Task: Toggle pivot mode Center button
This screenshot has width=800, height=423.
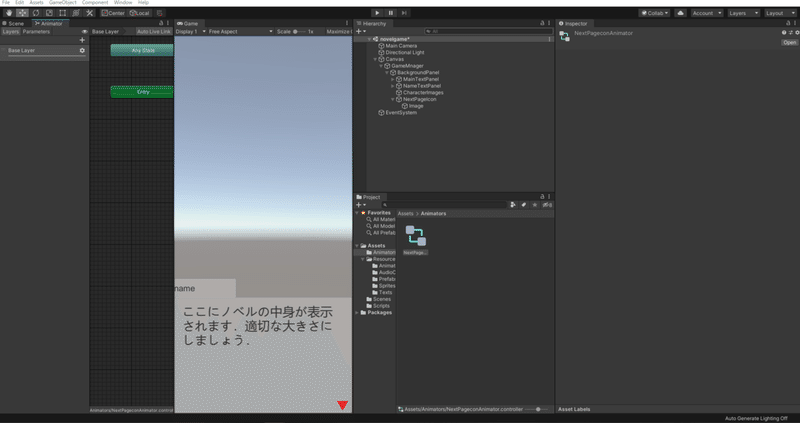Action: click(113, 13)
